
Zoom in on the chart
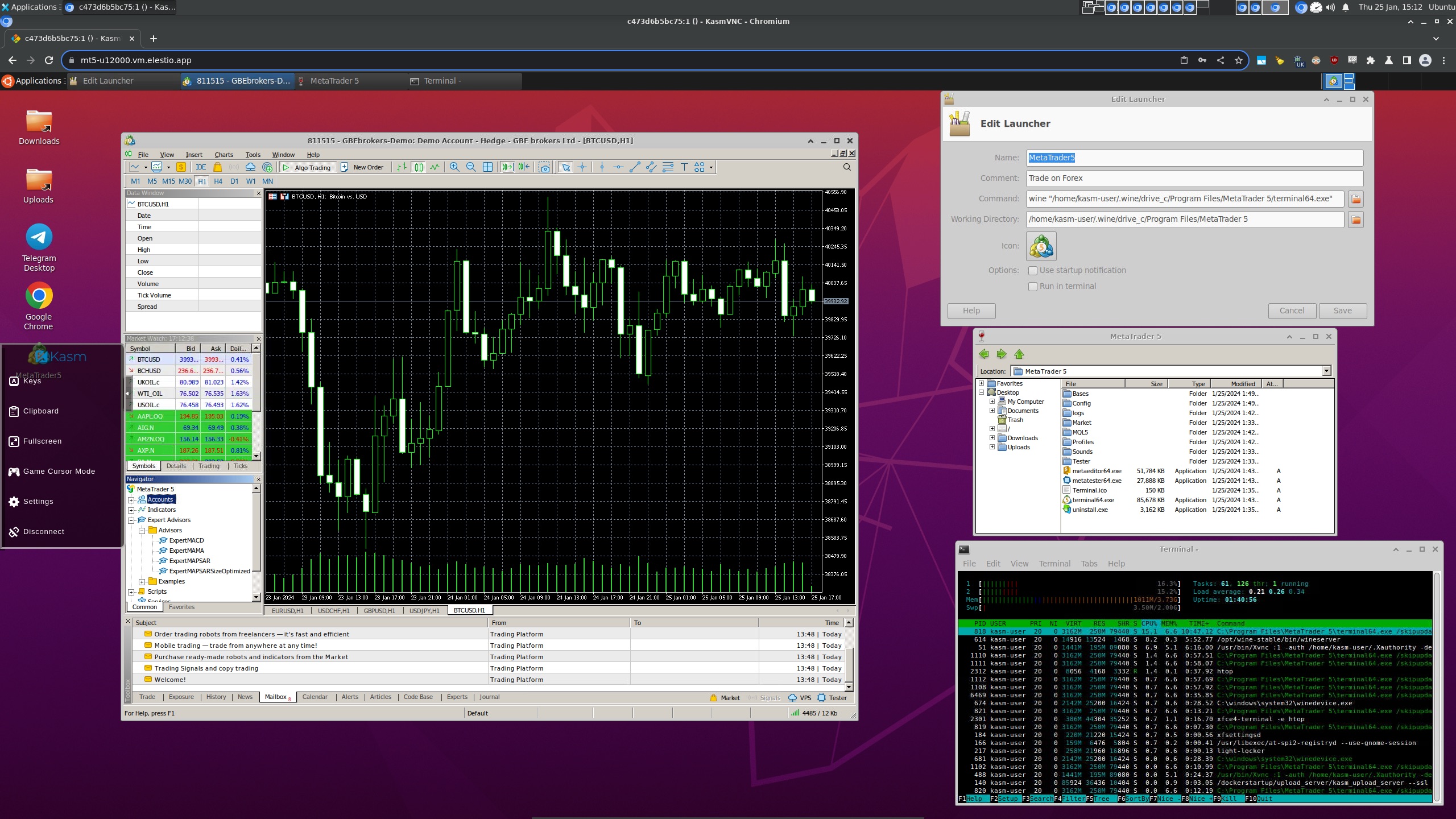click(454, 167)
